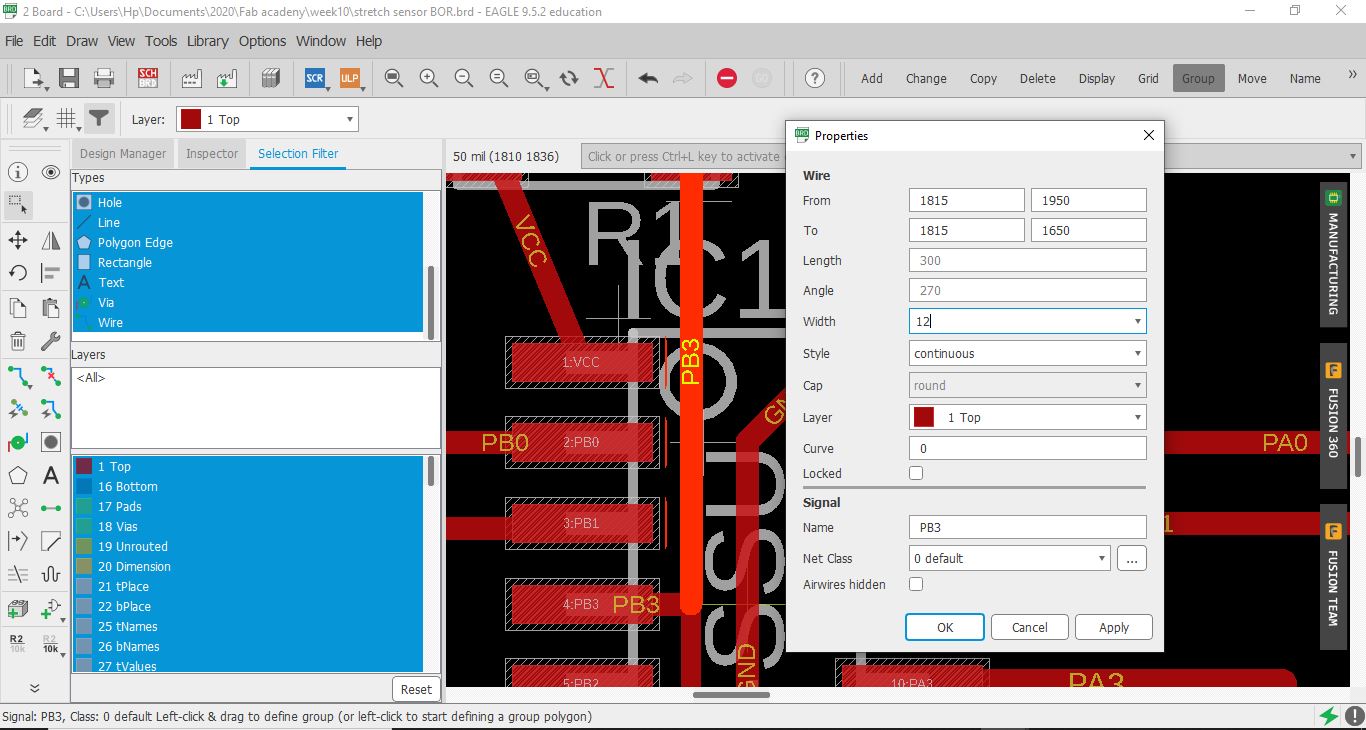Open the Layer dropdown in top toolbar
Screen dimensions: 1366x730
coord(267,119)
